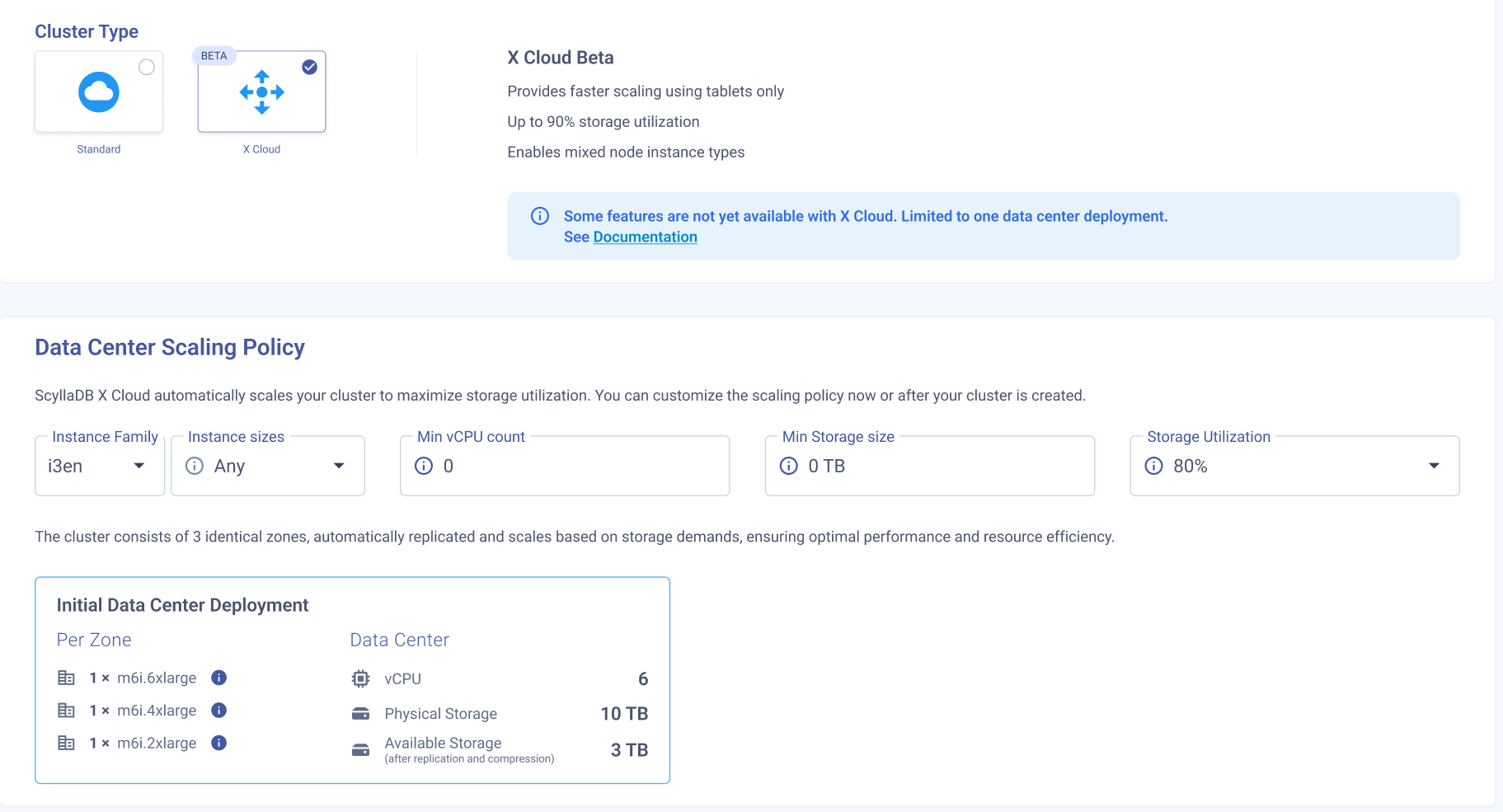Click "Provides faster scaling using tablets only" text
Screen dimensions: 1503x812
pyautogui.click(x=646, y=92)
